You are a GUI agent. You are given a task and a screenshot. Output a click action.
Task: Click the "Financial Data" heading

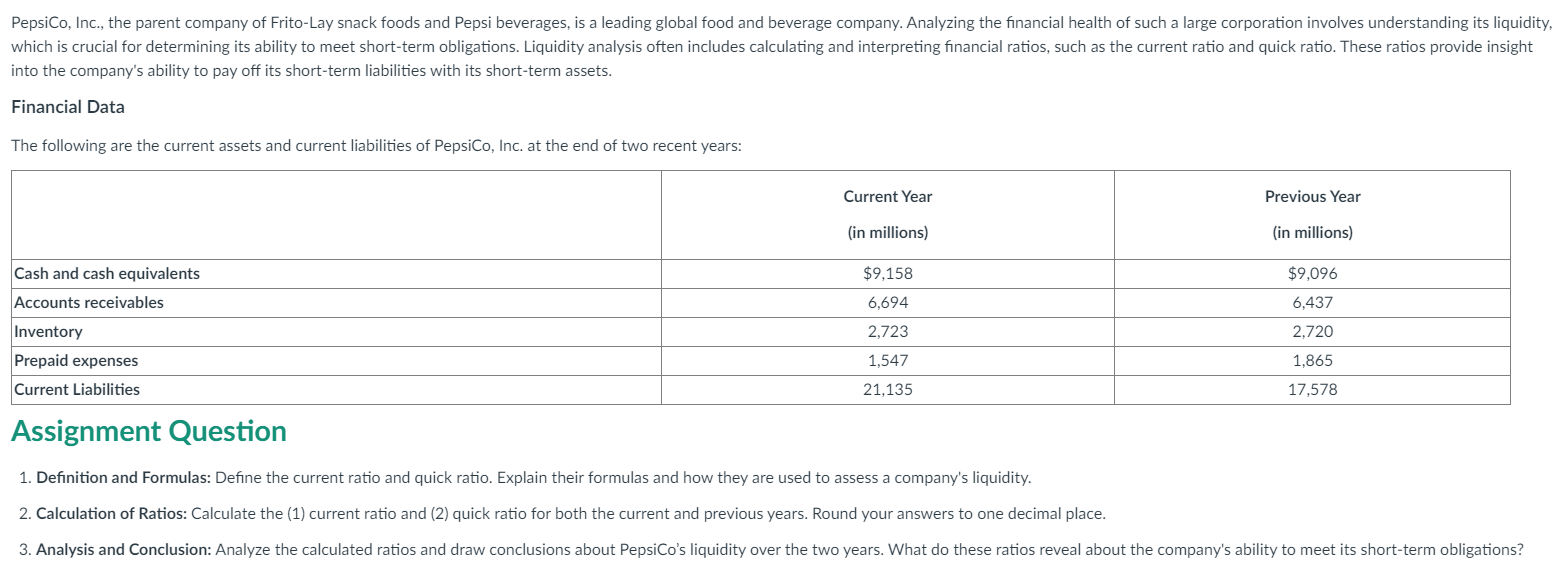click(67, 107)
